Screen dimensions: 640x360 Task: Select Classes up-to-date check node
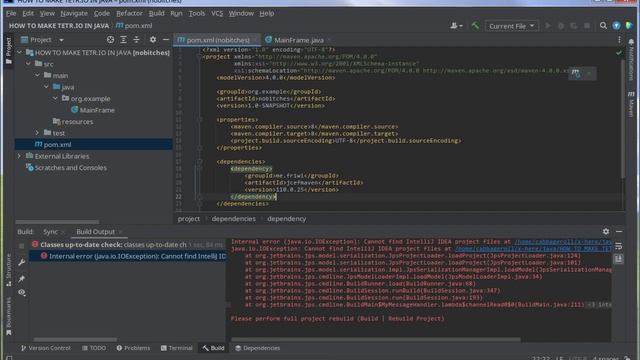pyautogui.click(x=128, y=245)
